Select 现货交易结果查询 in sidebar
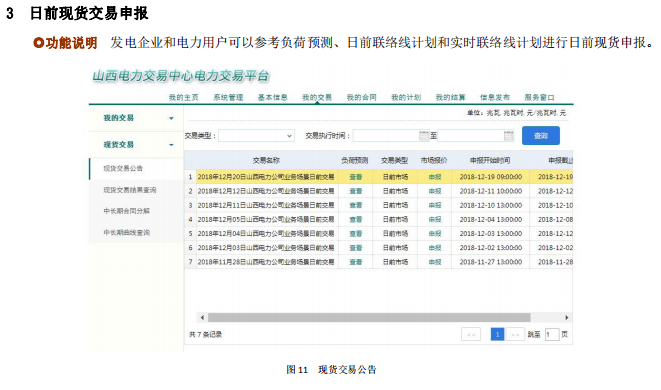The height and width of the screenshot is (390, 661). 130,190
